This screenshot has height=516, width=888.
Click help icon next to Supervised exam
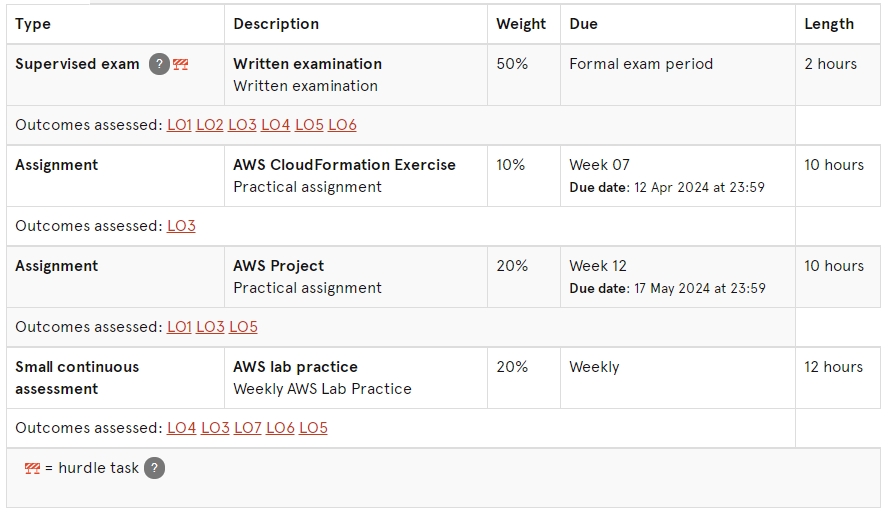click(159, 64)
